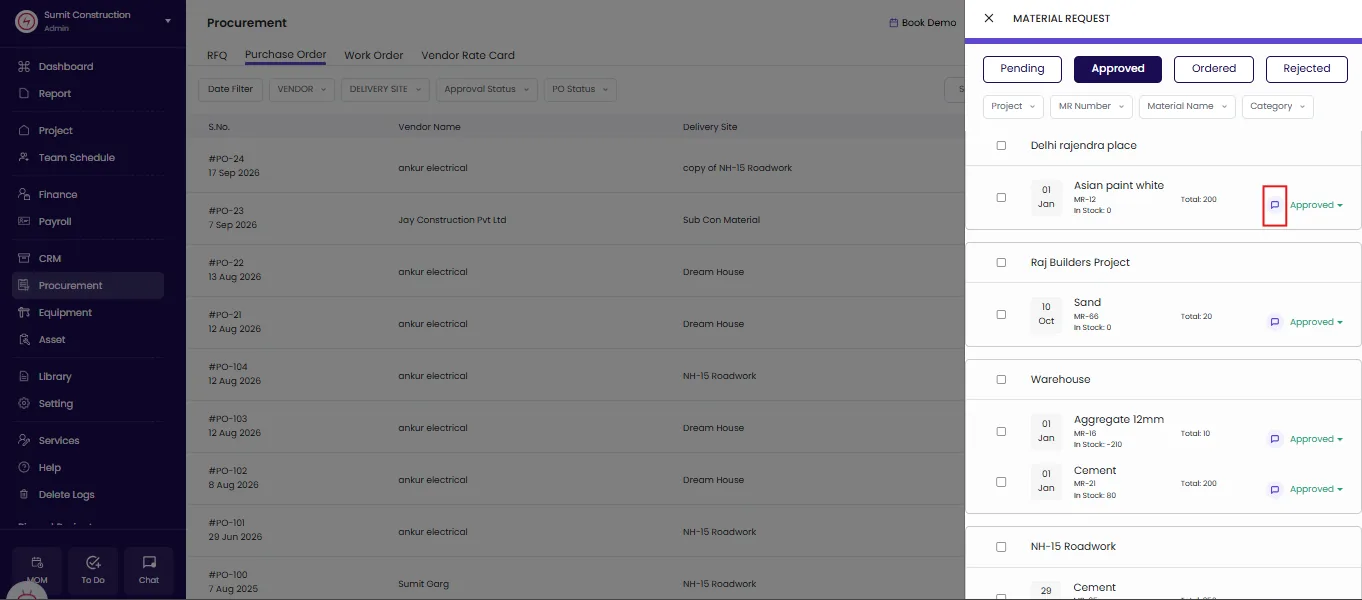The width and height of the screenshot is (1362, 600).
Task: Check the Sand request checkbox
Action: [1001, 315]
